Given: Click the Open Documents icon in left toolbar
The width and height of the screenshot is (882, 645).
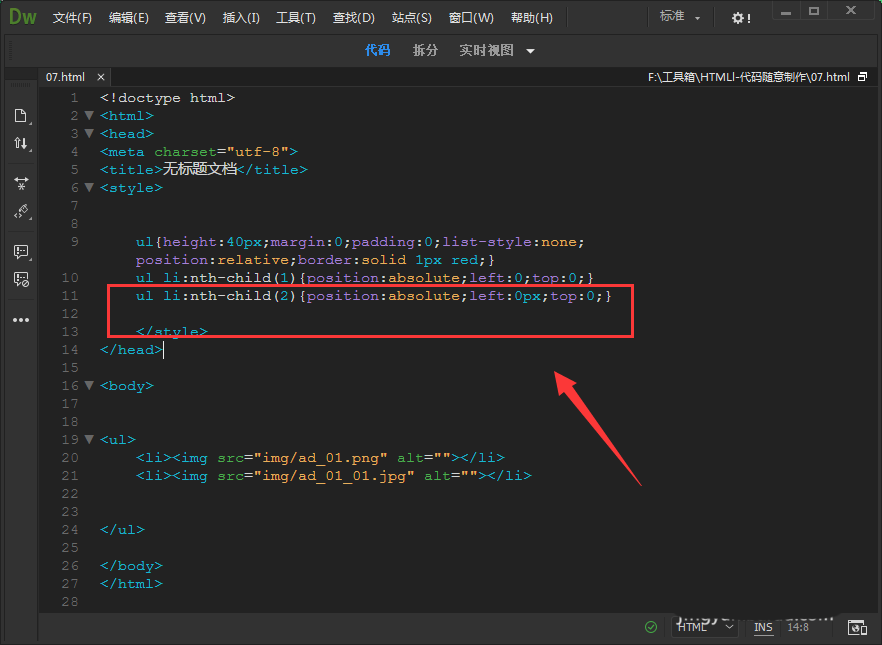Looking at the screenshot, I should [x=20, y=116].
